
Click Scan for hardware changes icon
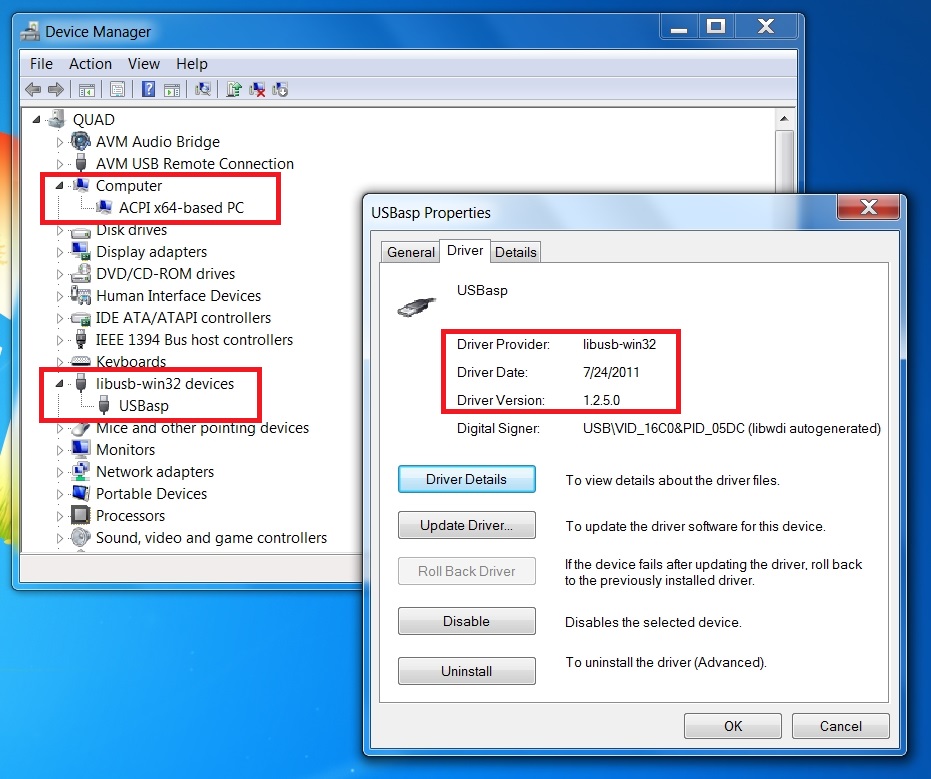[203, 90]
